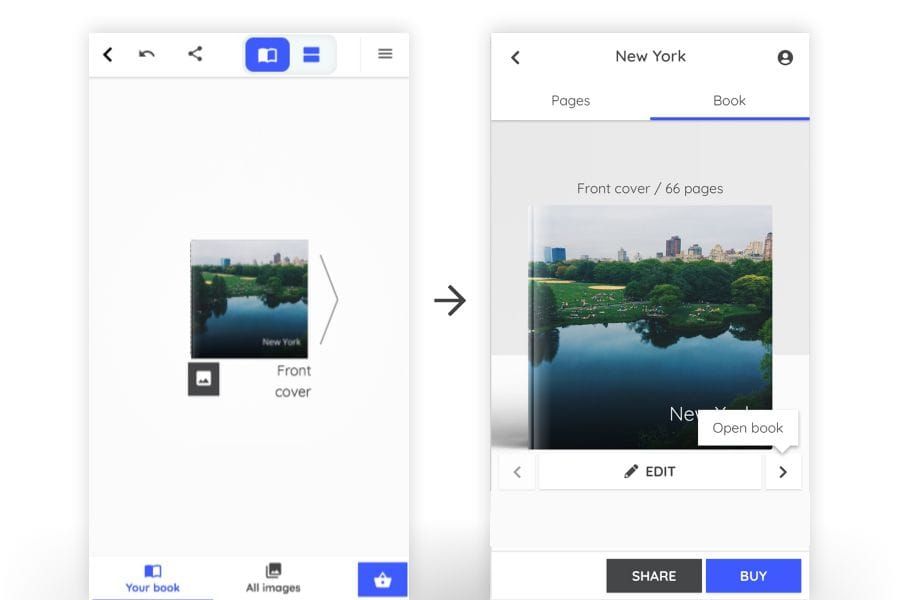Click the back arrow in the left editor
Screen dimensions: 899x600
coord(108,54)
